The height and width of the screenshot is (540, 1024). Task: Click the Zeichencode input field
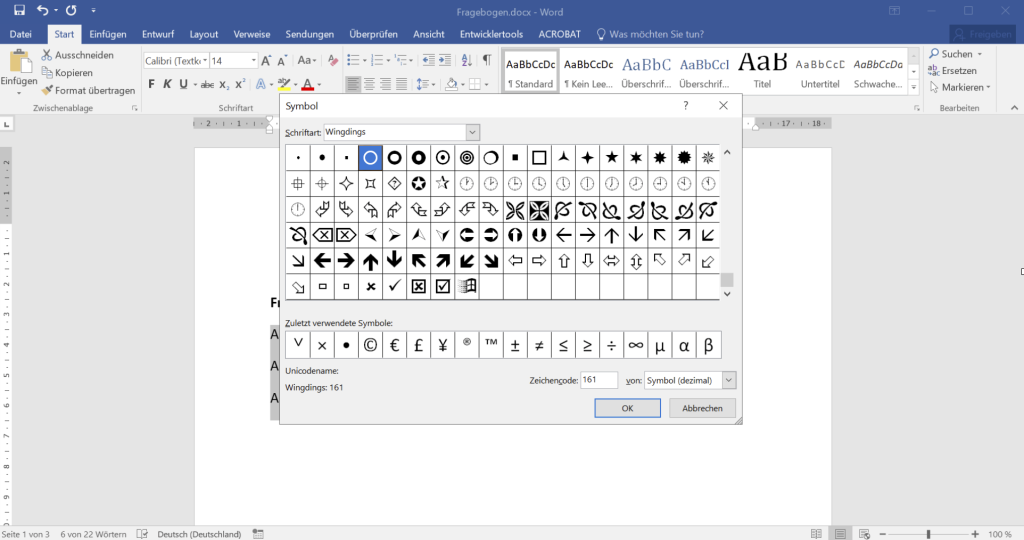click(x=599, y=380)
